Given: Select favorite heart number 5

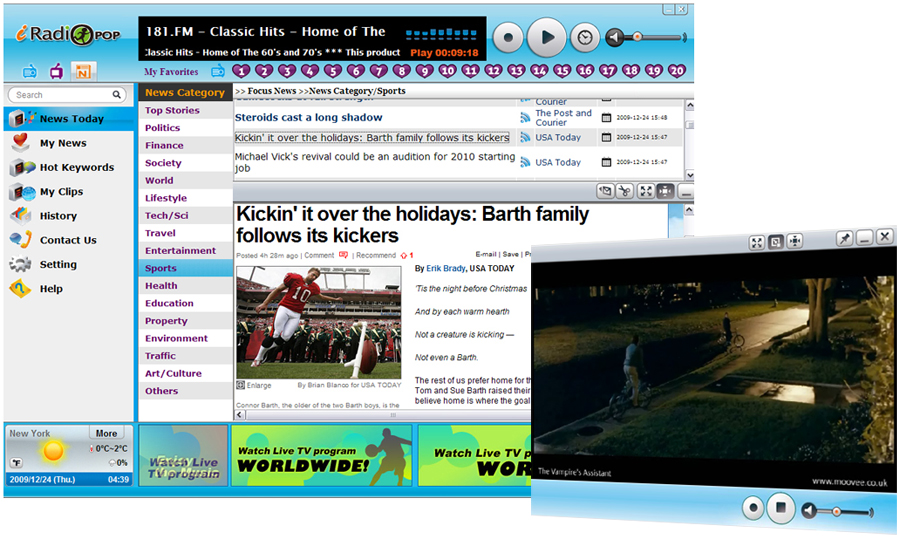Looking at the screenshot, I should [333, 71].
